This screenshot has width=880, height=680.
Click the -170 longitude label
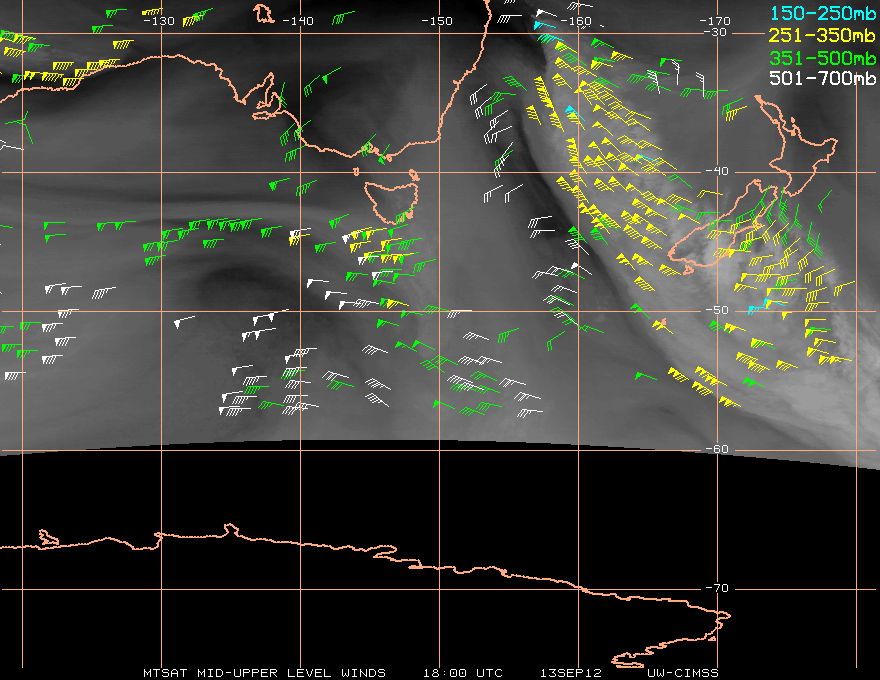(x=715, y=21)
